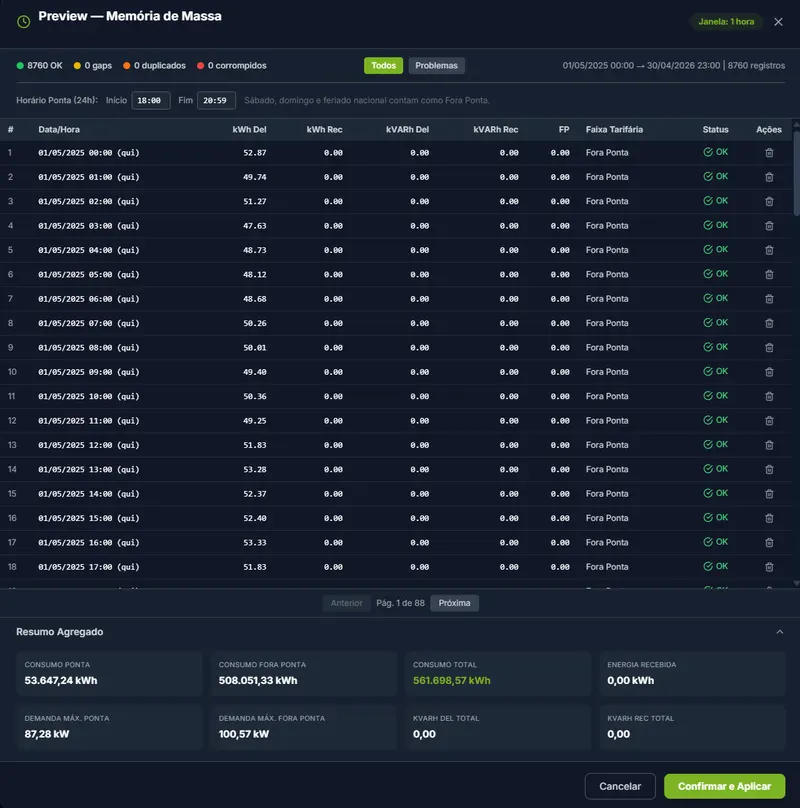The height and width of the screenshot is (808, 800).
Task: Click the Demanda Máx. Fora Ponta 100,57 kW
Action: click(x=244, y=734)
